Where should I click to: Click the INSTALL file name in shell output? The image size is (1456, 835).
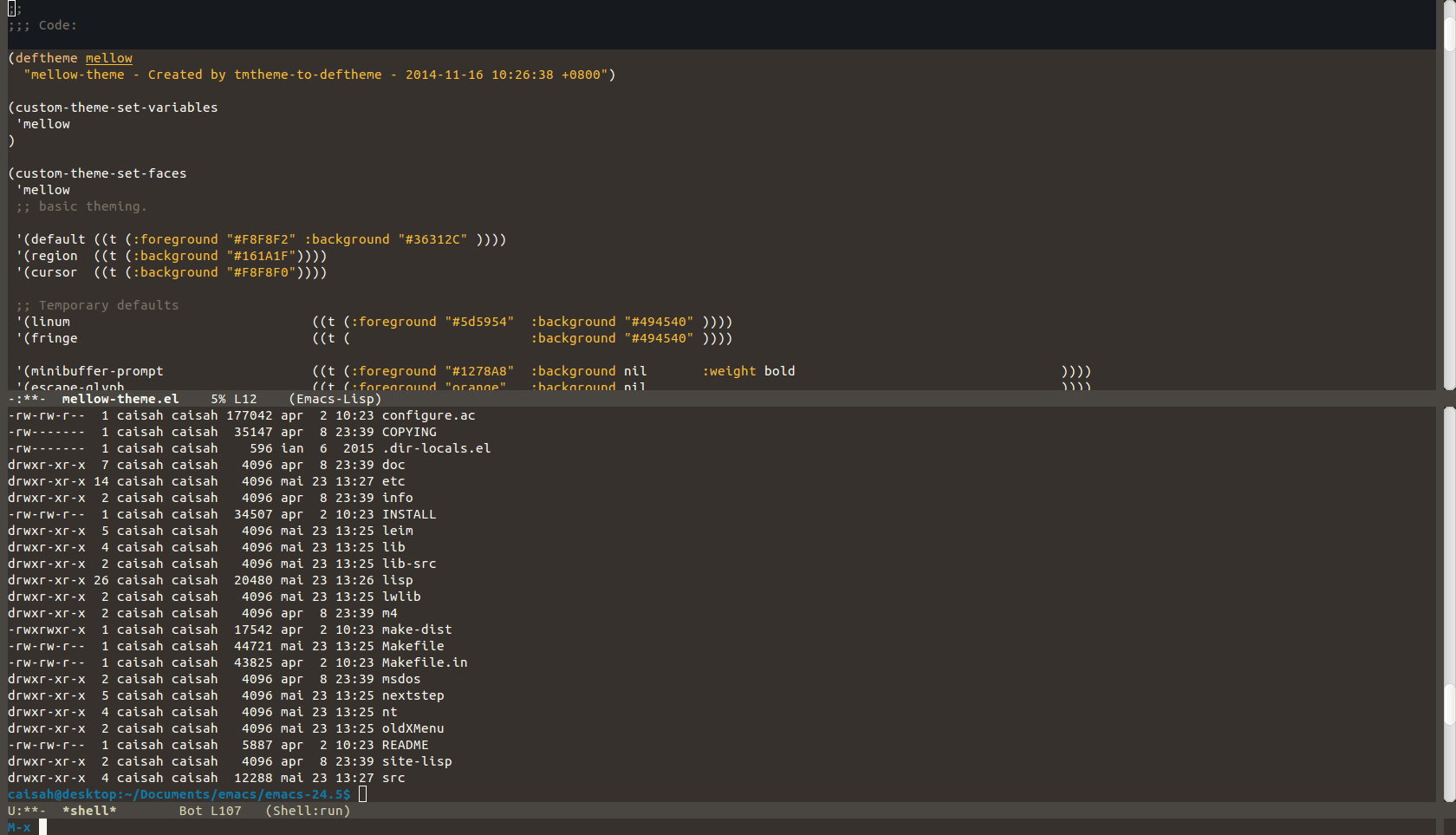pyautogui.click(x=409, y=514)
